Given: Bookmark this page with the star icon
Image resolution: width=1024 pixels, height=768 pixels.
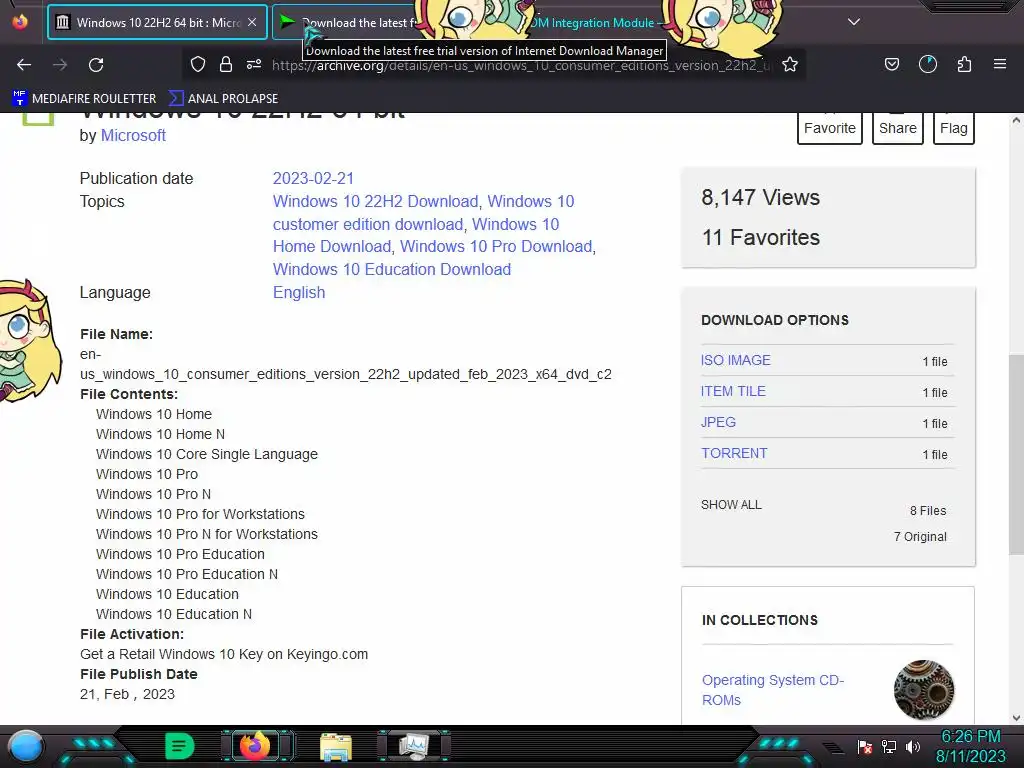Looking at the screenshot, I should point(790,64).
